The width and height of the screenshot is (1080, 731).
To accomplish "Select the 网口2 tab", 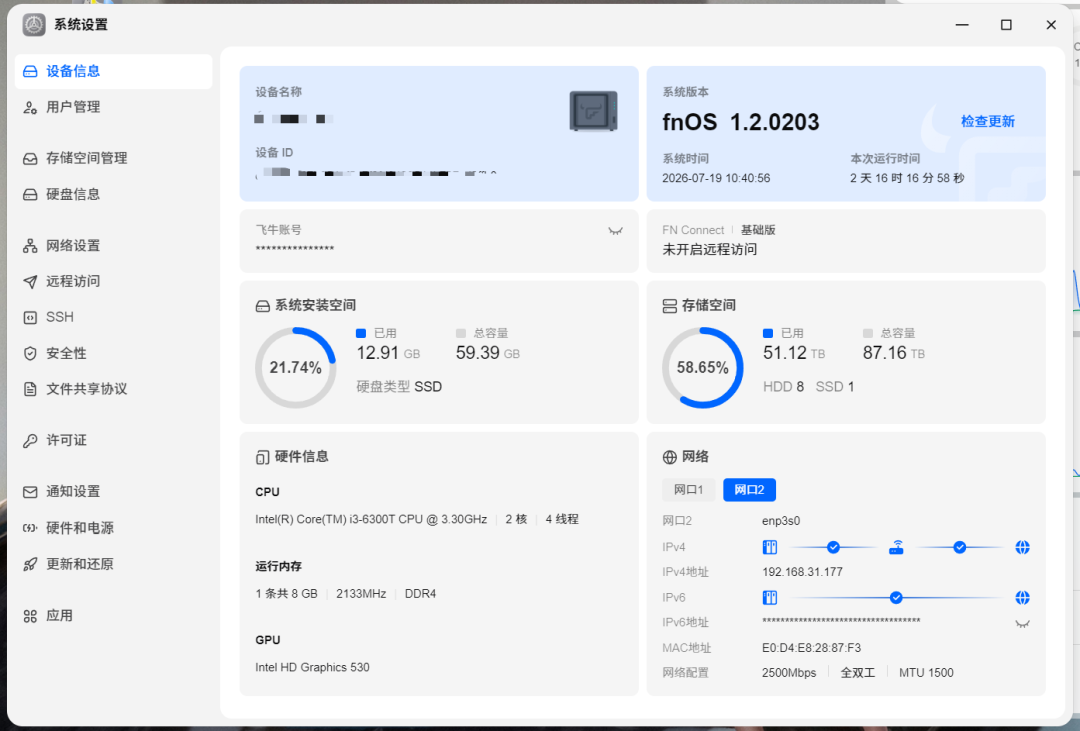I will click(749, 490).
